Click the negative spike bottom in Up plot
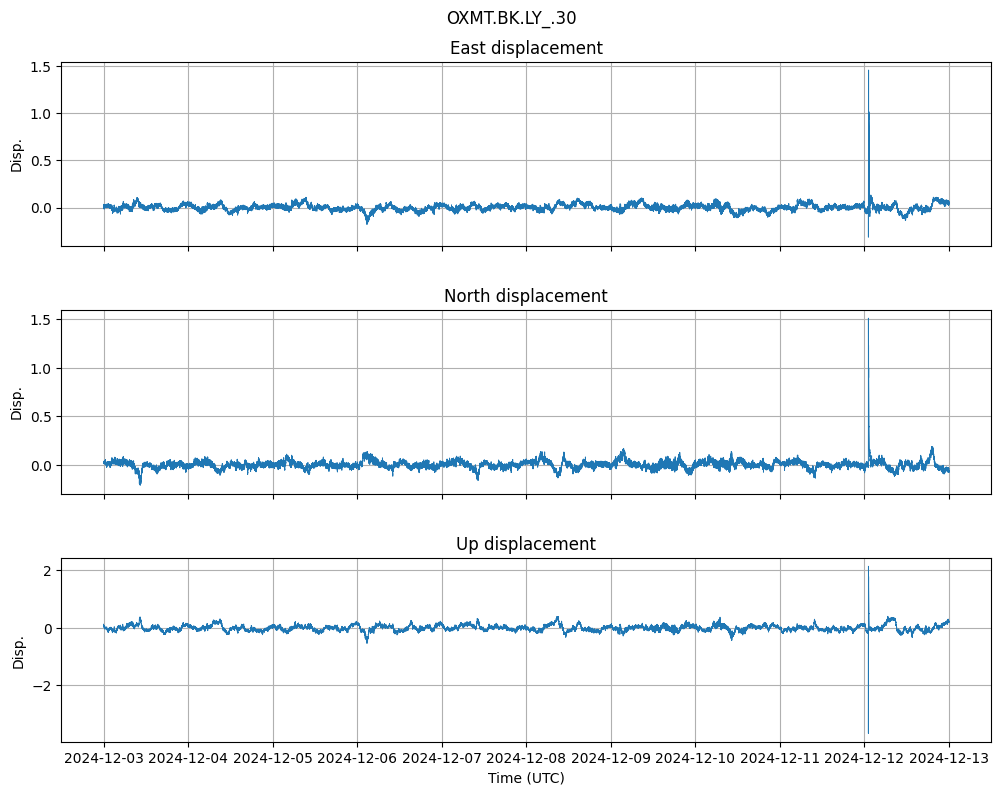The image size is (1001, 795). pyautogui.click(x=868, y=733)
